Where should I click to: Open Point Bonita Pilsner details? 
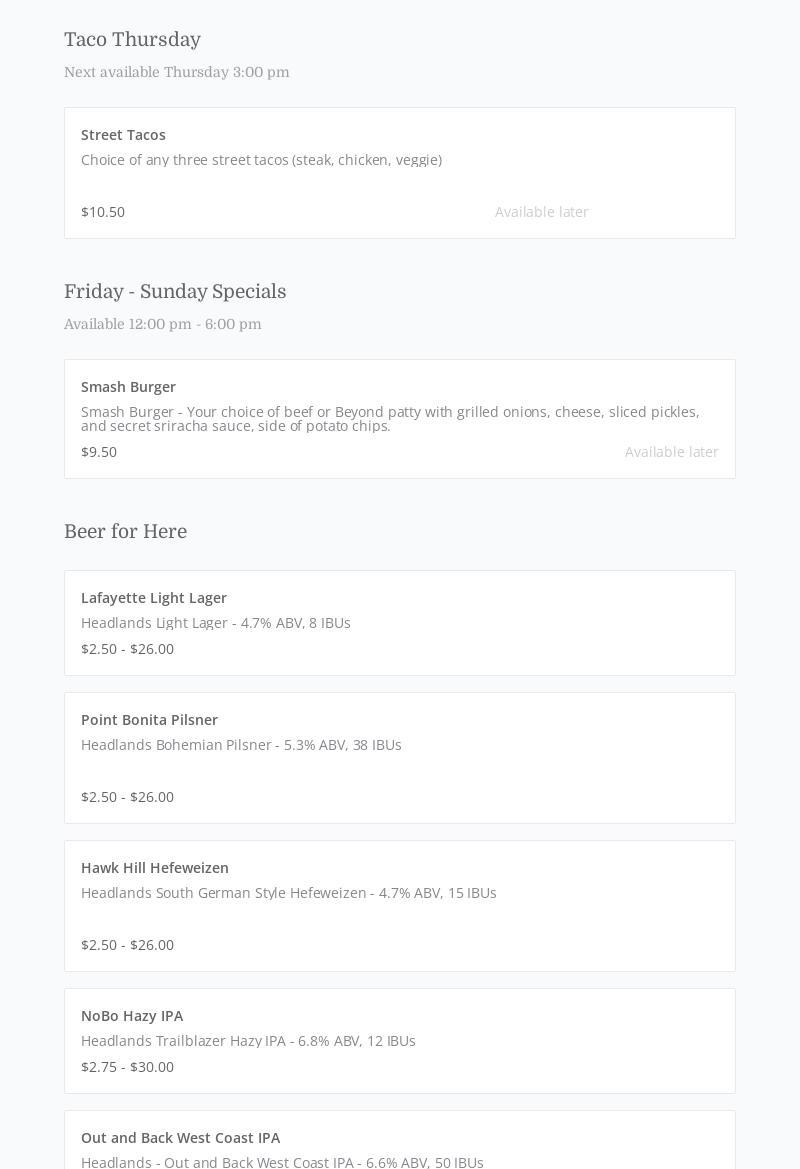coord(149,720)
